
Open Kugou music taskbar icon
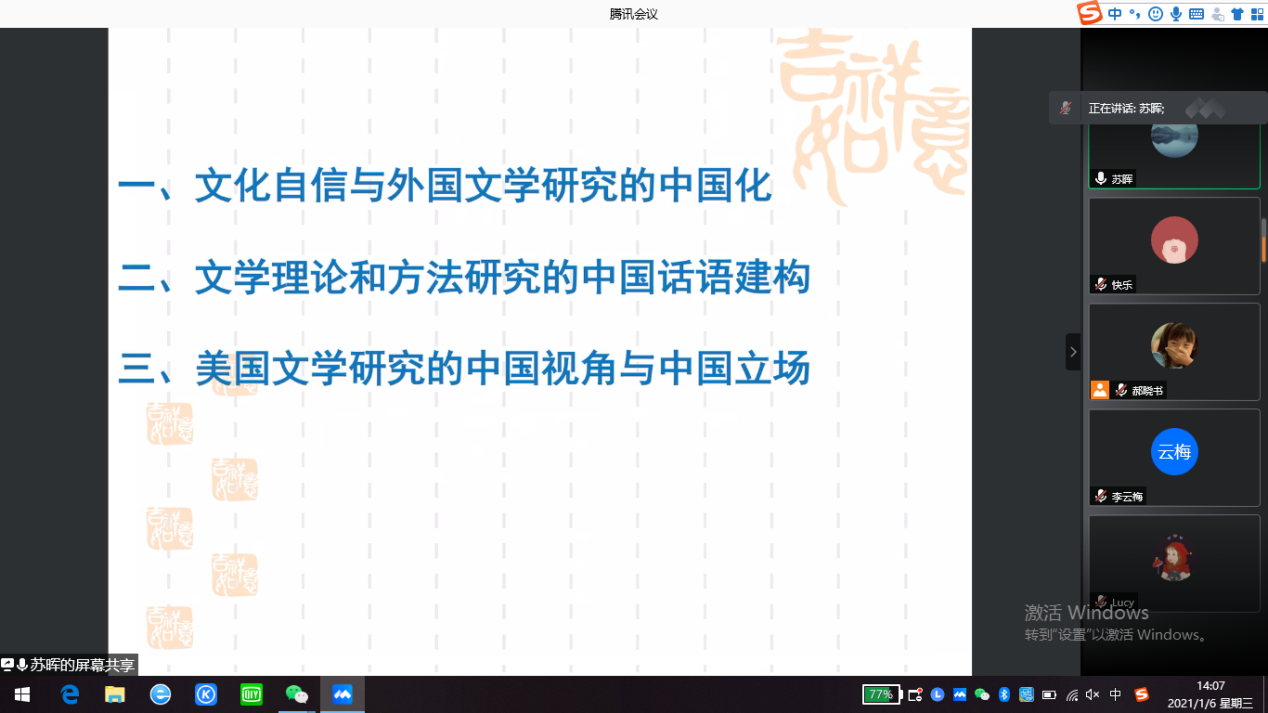pyautogui.click(x=206, y=694)
